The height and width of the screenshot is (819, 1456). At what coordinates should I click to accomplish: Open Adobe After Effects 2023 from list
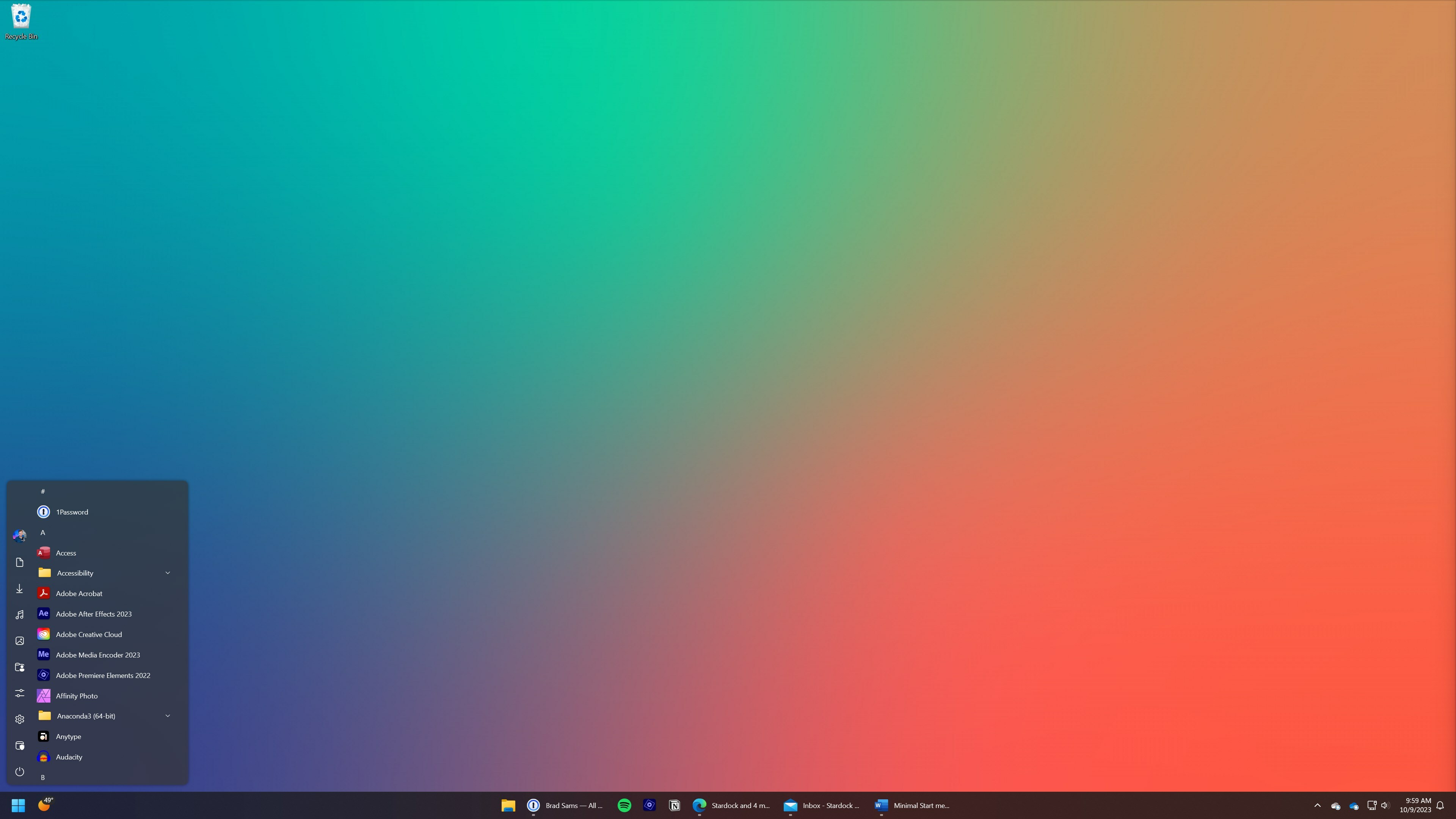(93, 614)
